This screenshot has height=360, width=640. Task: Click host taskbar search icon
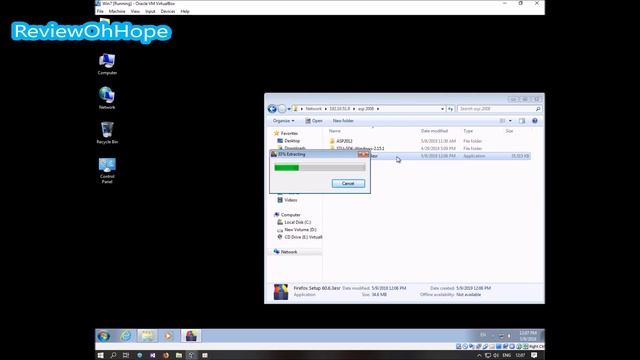[x=113, y=356]
